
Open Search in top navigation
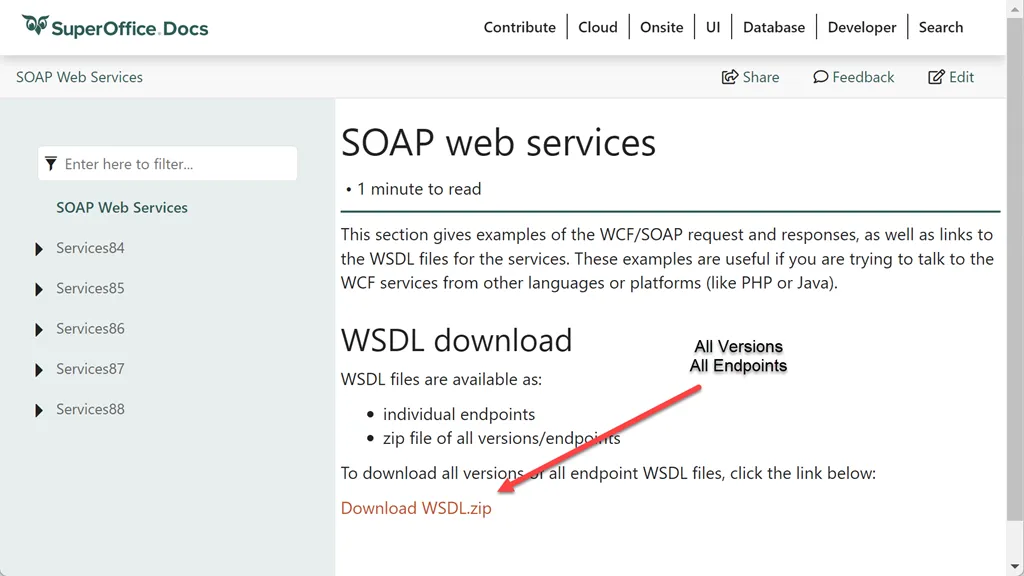tap(940, 27)
